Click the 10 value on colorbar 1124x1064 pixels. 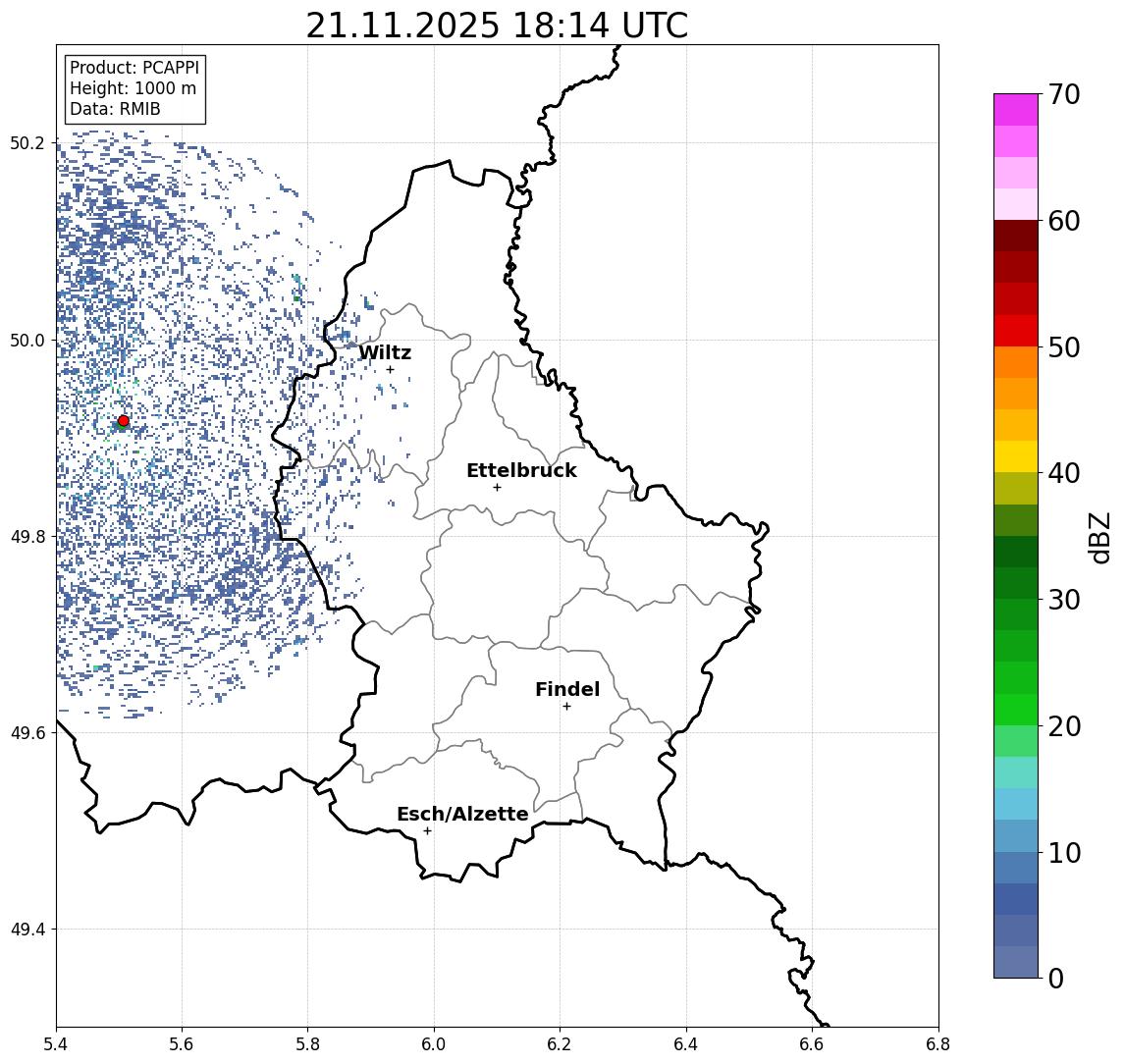tap(1064, 853)
